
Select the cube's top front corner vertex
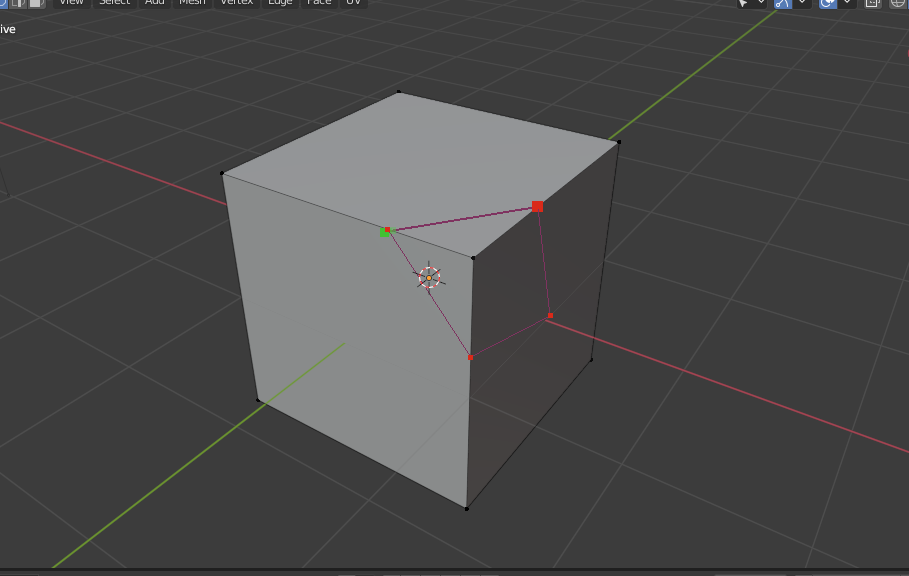[473, 258]
